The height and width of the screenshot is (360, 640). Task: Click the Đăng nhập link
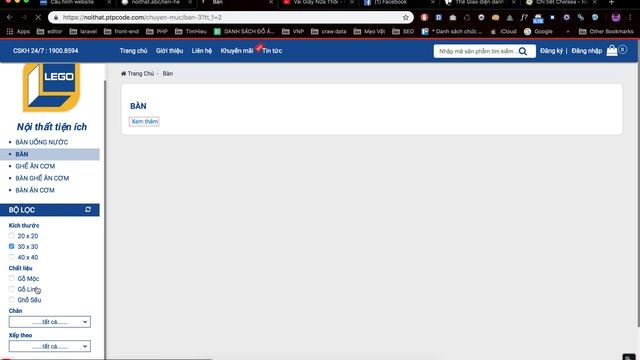tap(587, 51)
